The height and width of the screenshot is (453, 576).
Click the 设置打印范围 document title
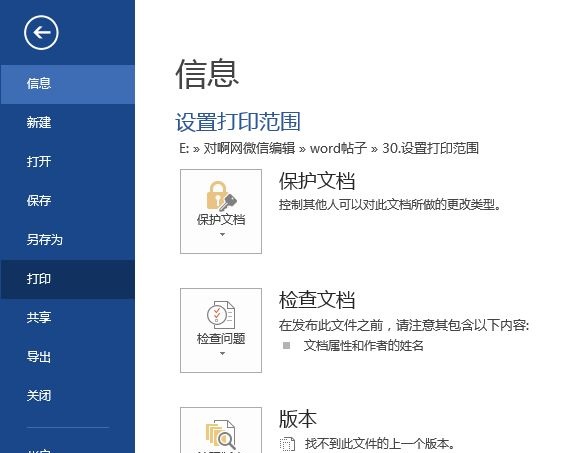coord(238,122)
